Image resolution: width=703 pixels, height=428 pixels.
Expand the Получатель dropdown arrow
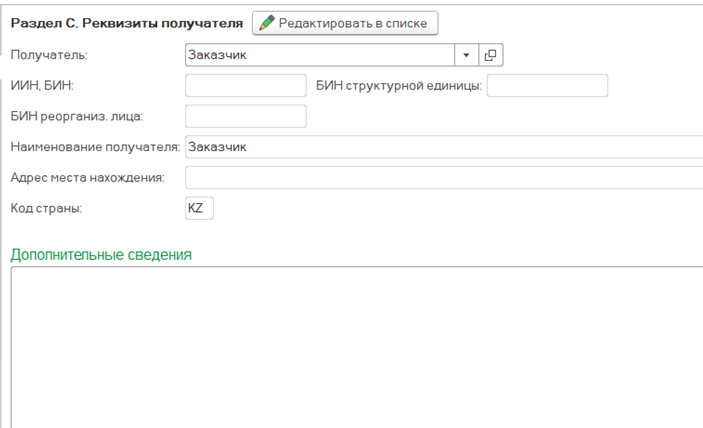(466, 55)
